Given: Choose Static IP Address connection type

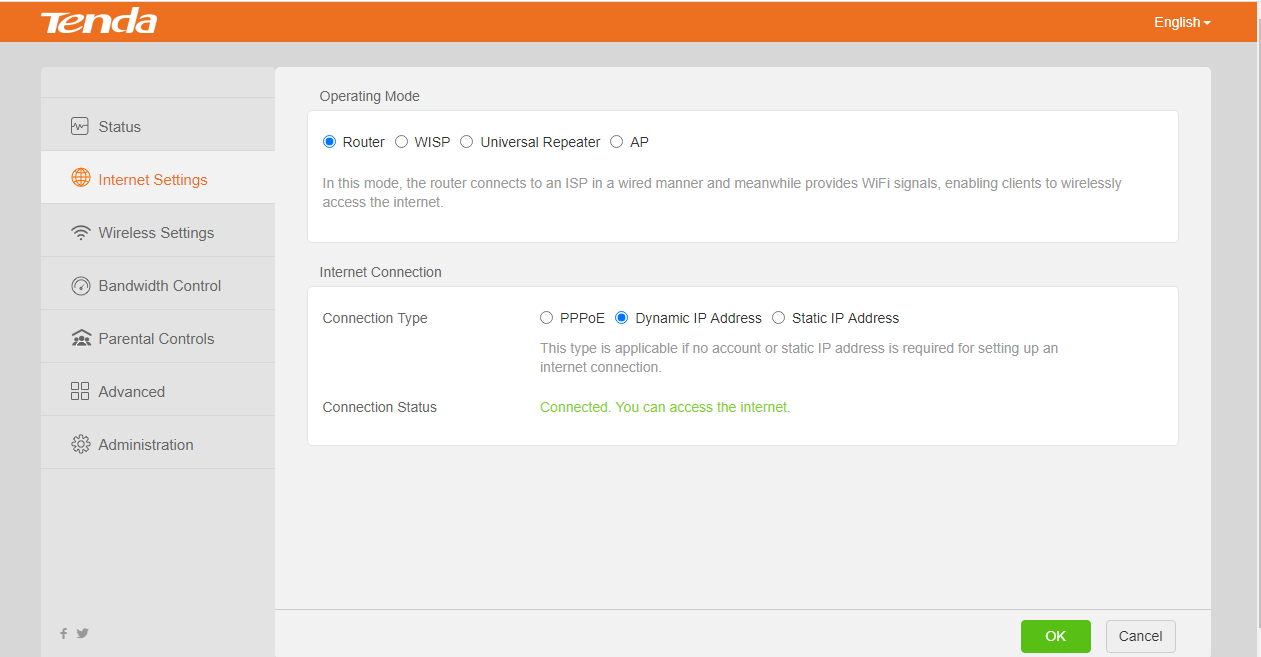Looking at the screenshot, I should 779,318.
